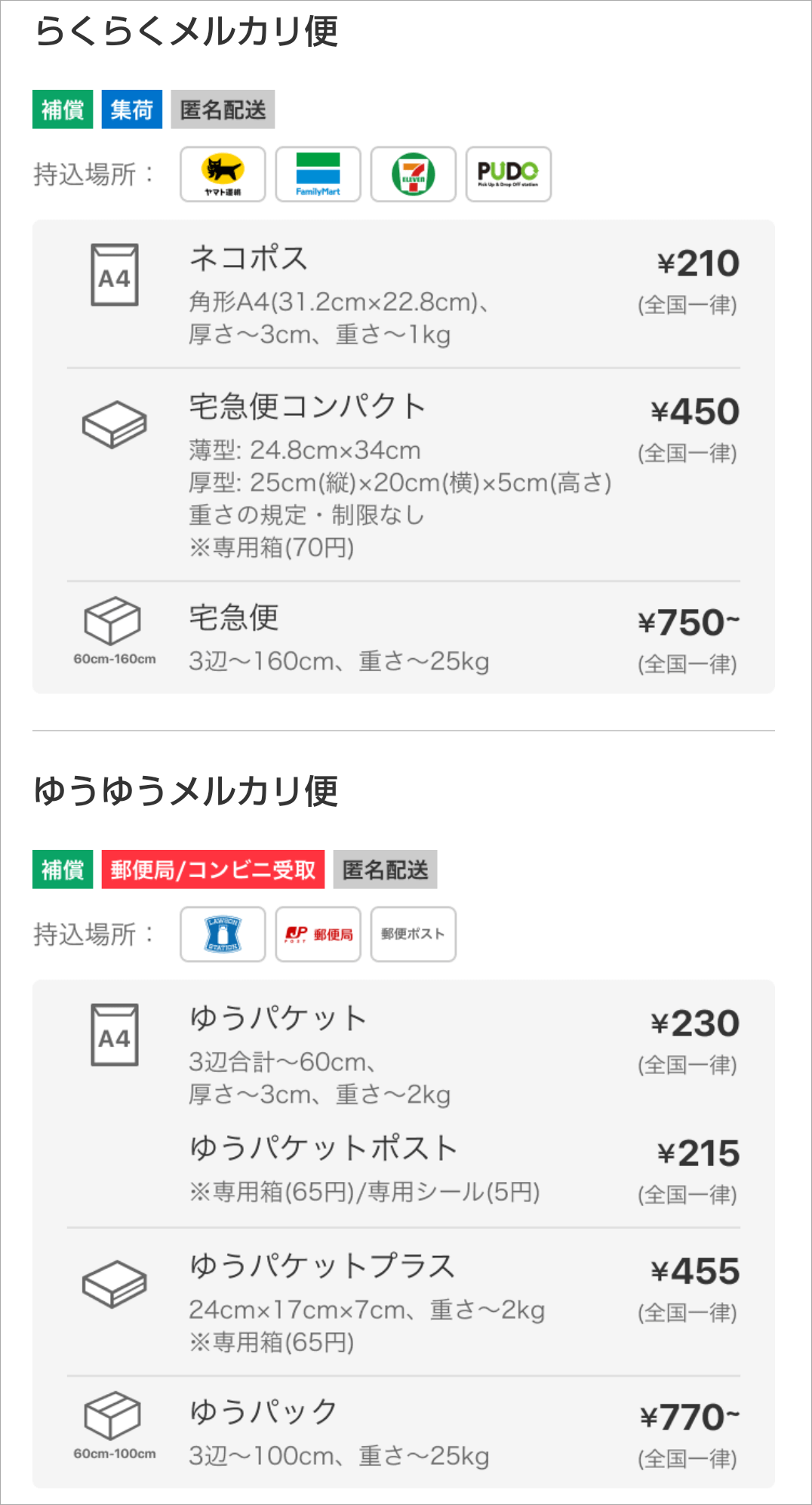812x1505 pixels.
Task: Open the らくらくメルカリ便 heading
Action: 186,31
